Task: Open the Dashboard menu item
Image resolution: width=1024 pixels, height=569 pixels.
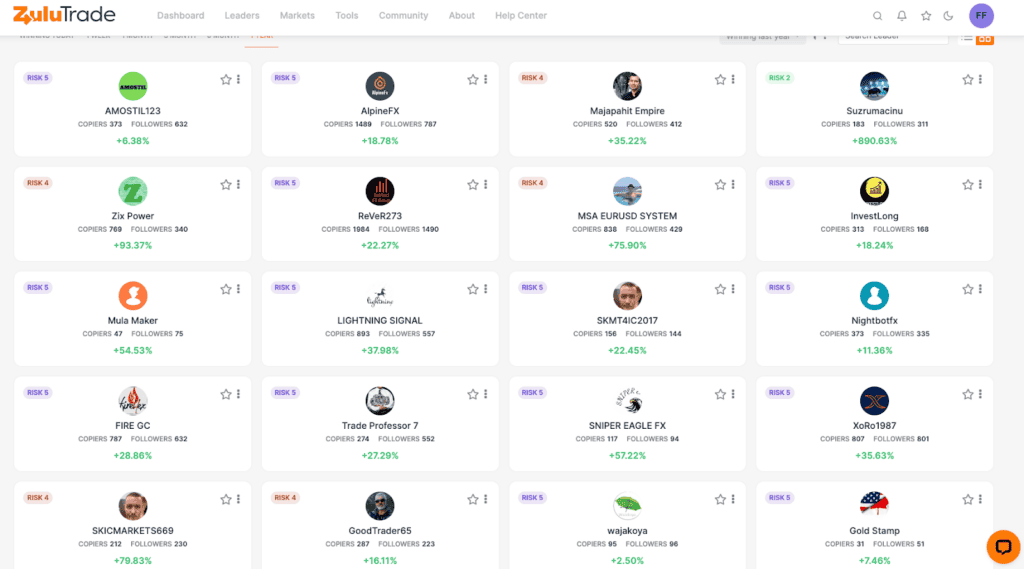Action: coord(180,16)
